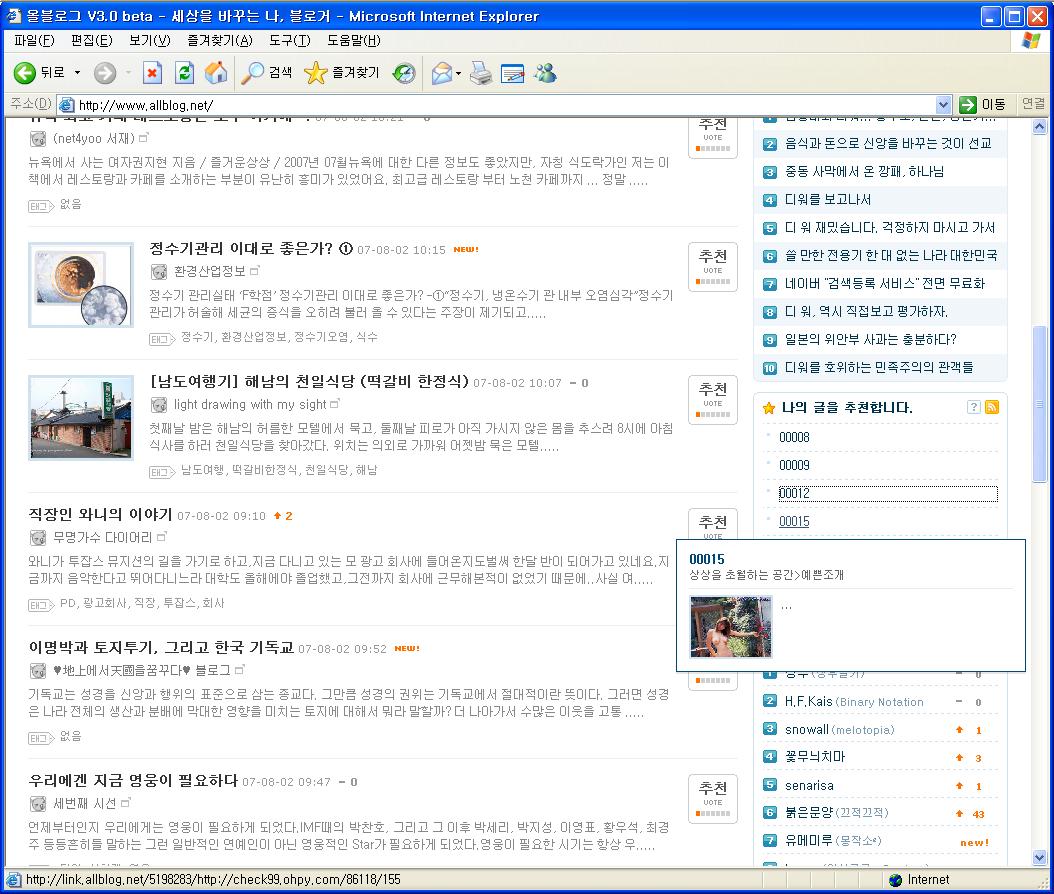
Task: Click the 이동 Go button
Action: pyautogui.click(x=982, y=104)
